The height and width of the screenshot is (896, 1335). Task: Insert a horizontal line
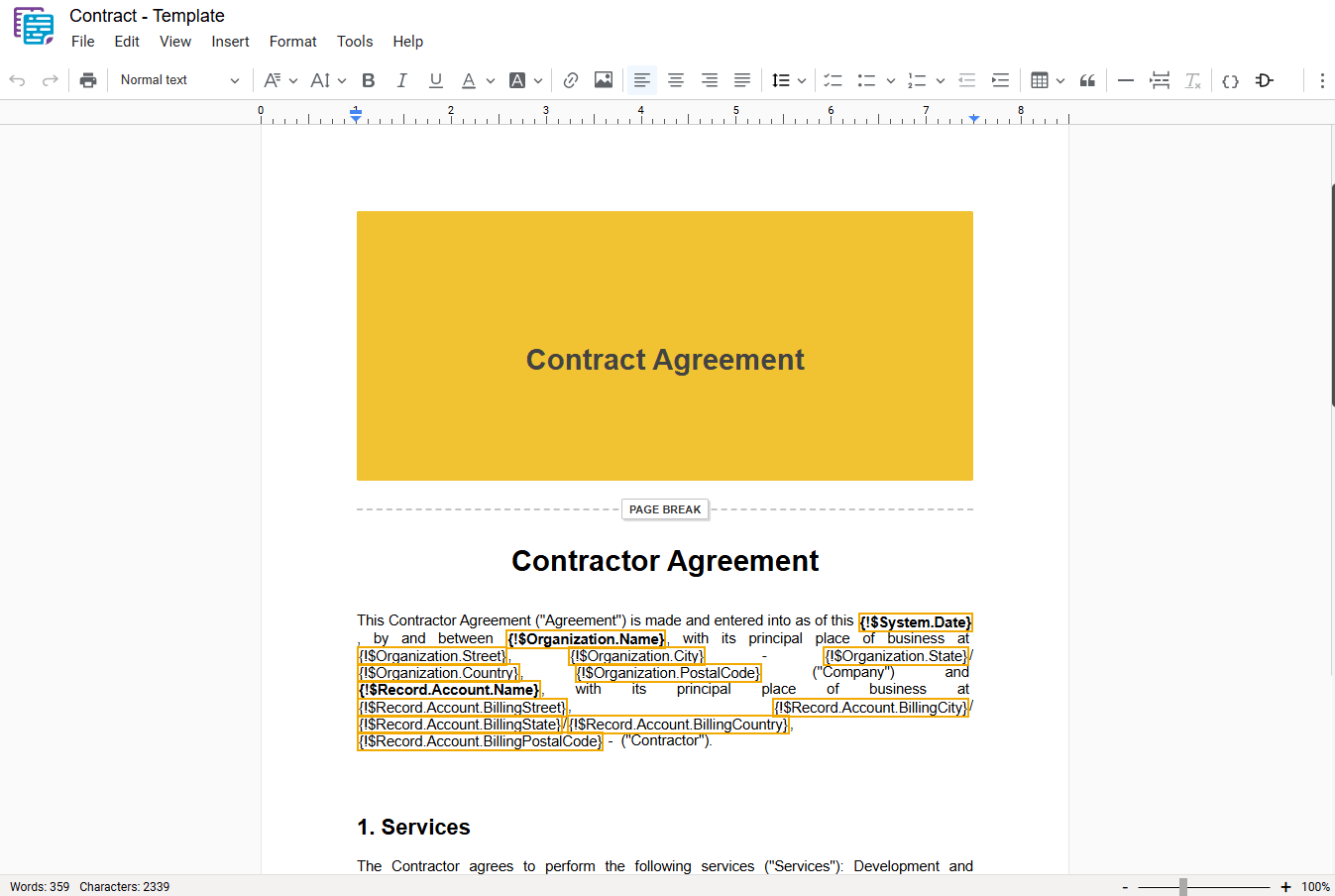[x=1126, y=80]
